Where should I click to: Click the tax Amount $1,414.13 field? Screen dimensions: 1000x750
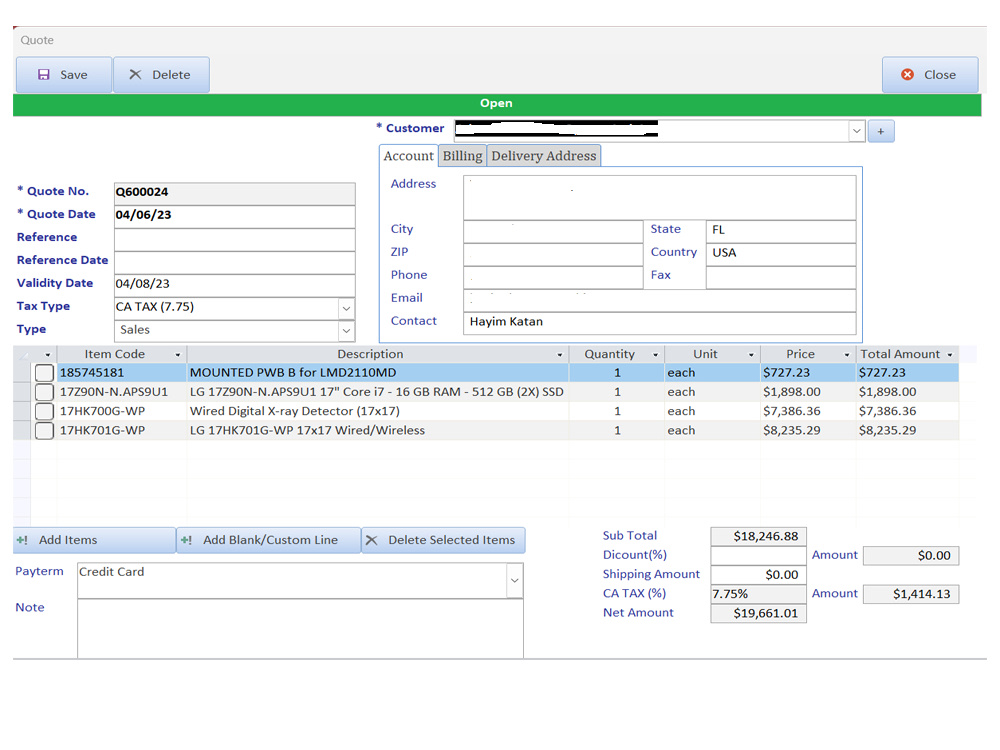tap(911, 594)
